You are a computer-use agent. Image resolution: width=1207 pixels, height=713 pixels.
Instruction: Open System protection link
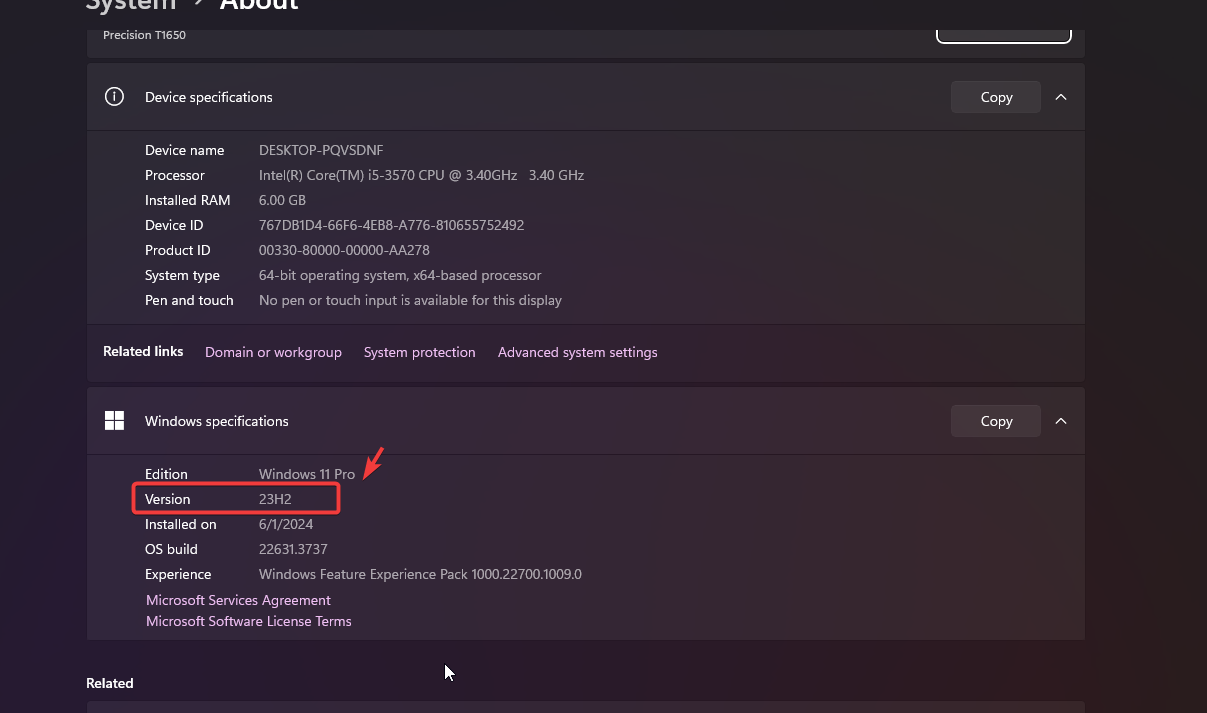420,352
